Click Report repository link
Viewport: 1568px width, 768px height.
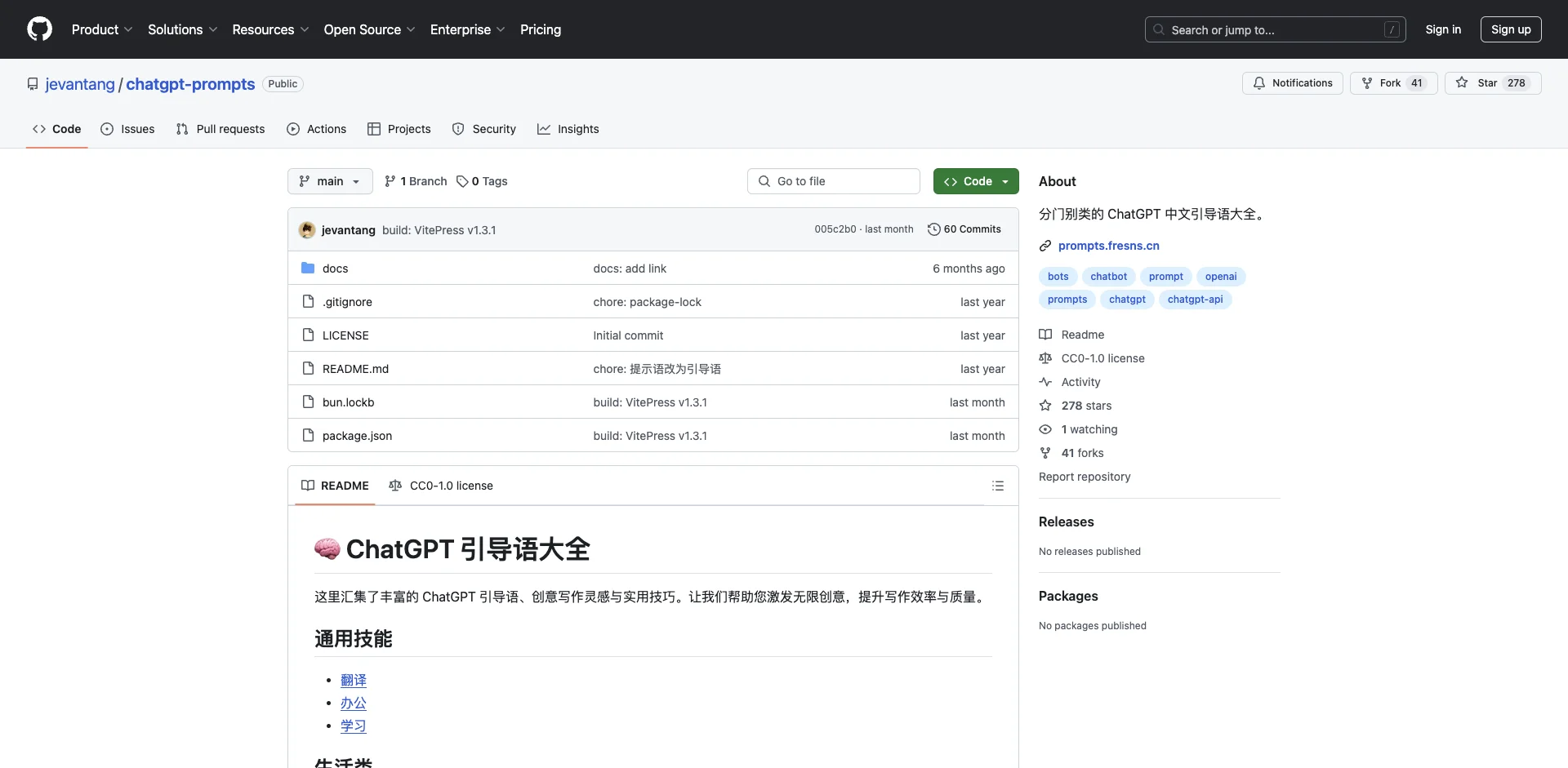(1085, 477)
